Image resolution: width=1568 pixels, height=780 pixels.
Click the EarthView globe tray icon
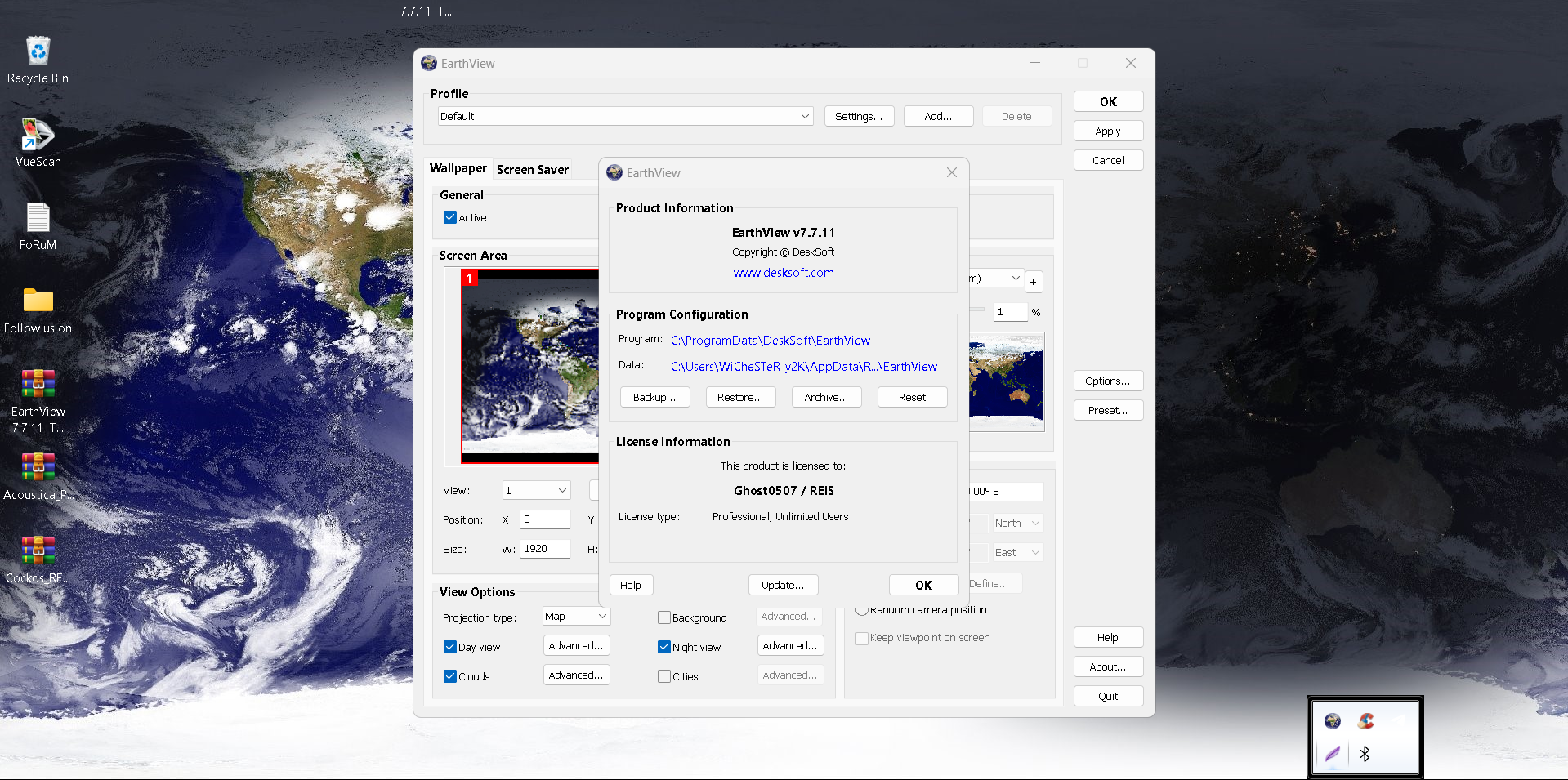pyautogui.click(x=1333, y=720)
